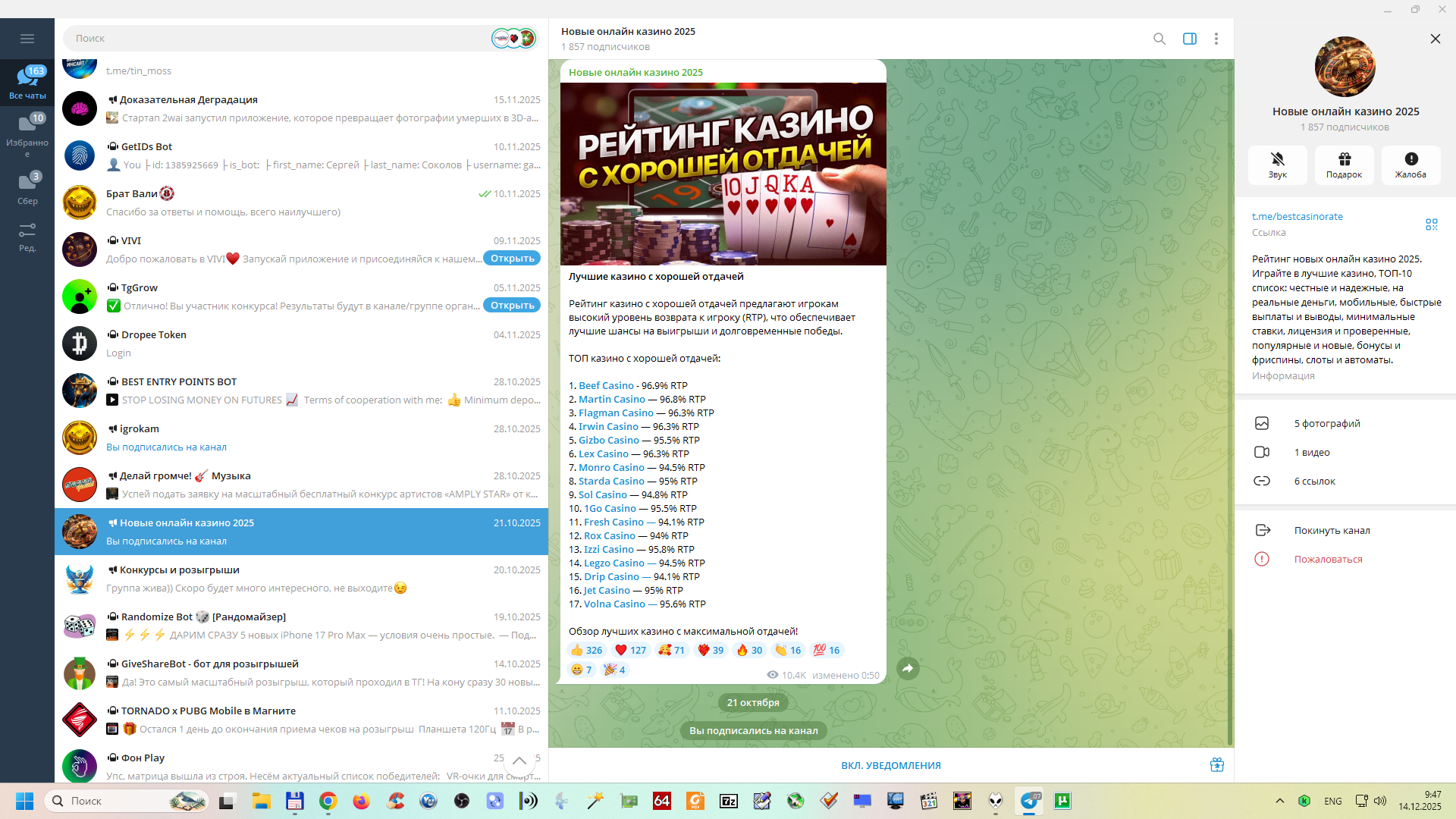Image resolution: width=1456 pixels, height=819 pixels.
Task: Show channel QR code
Action: 1431,224
